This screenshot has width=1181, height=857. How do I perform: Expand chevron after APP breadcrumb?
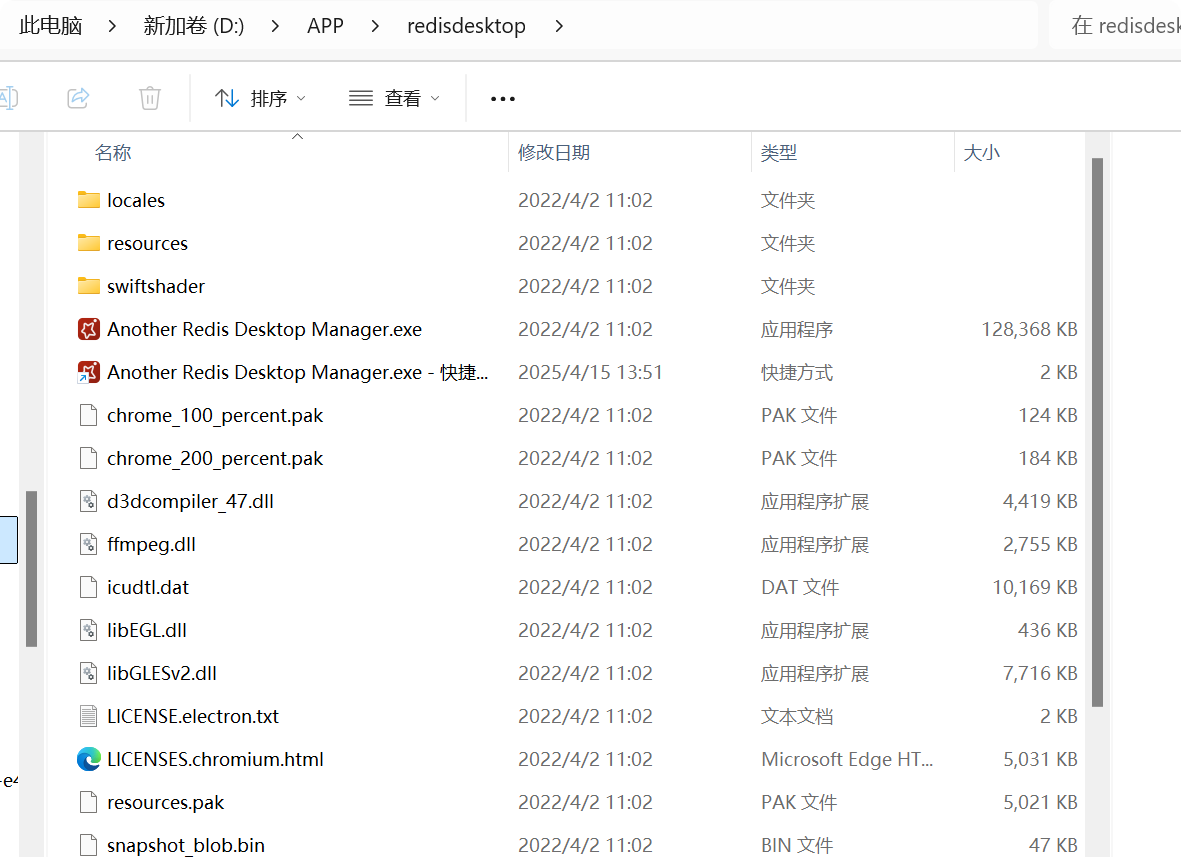pos(375,26)
